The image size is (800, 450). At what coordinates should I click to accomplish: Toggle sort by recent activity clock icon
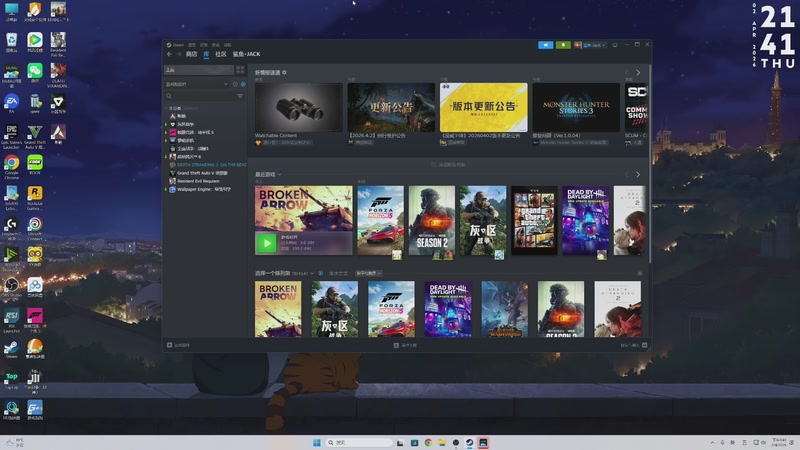pyautogui.click(x=235, y=84)
